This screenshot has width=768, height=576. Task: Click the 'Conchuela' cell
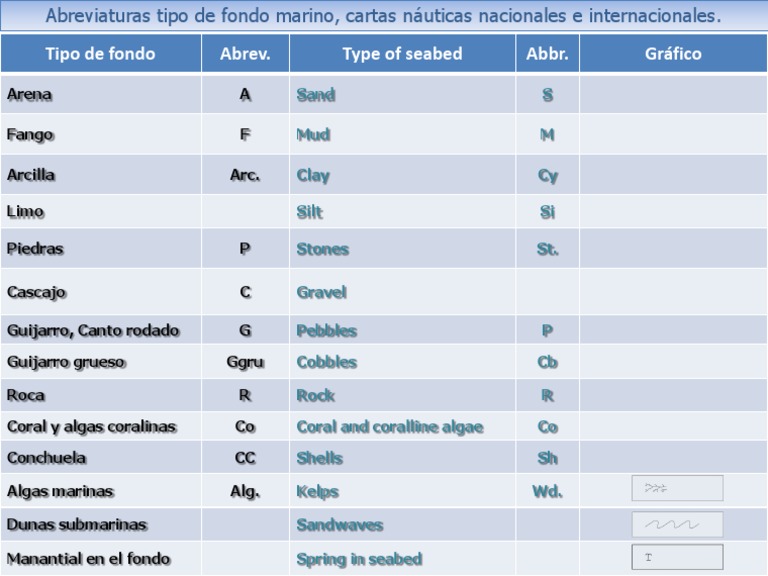click(101, 457)
